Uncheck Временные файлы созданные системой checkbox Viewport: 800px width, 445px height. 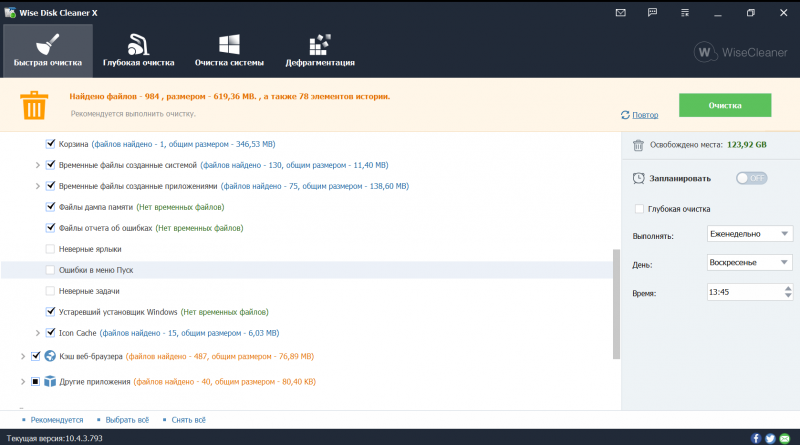(50, 165)
